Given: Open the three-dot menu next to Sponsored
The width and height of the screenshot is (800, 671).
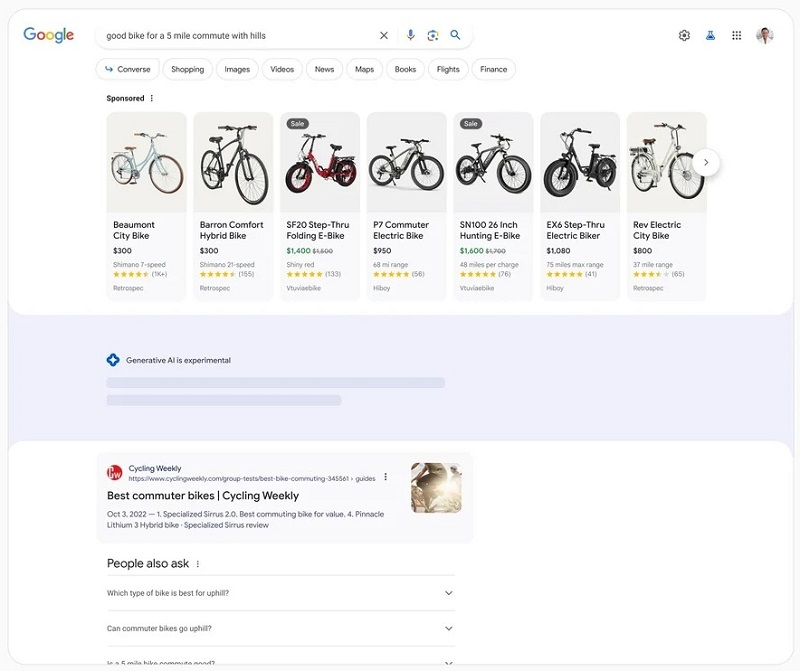Looking at the screenshot, I should click(152, 98).
